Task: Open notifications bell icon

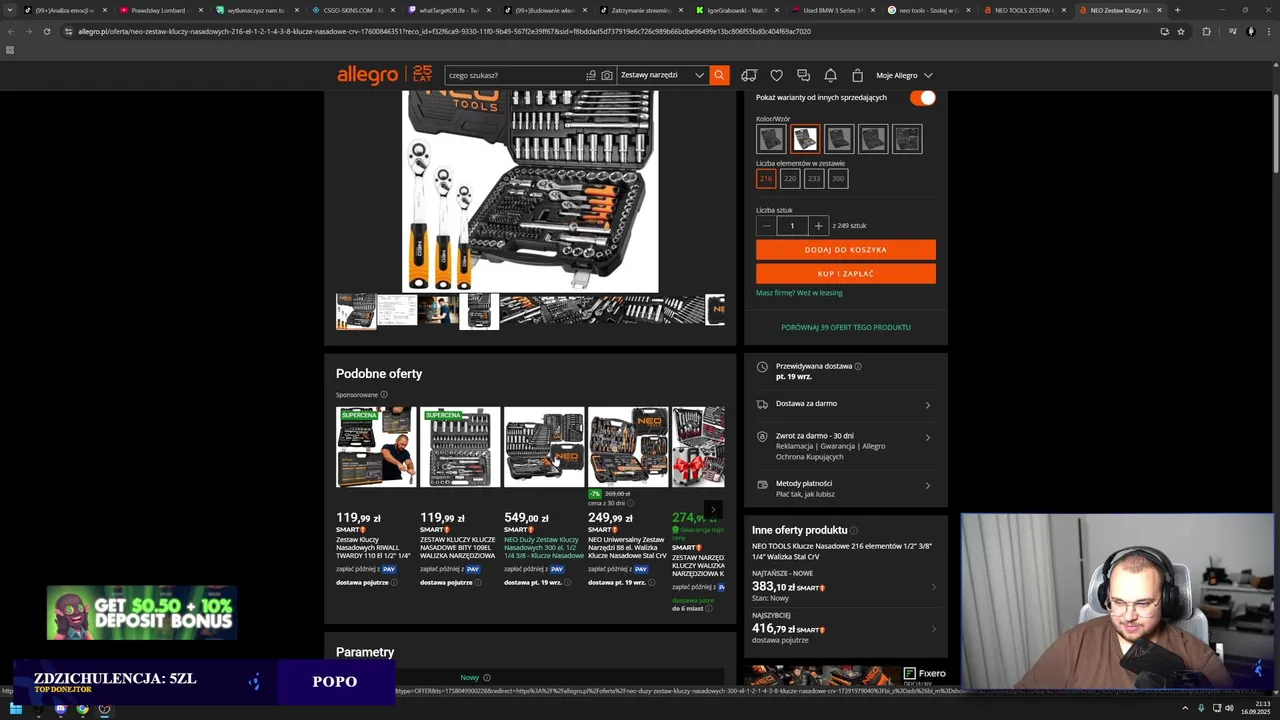Action: point(830,75)
